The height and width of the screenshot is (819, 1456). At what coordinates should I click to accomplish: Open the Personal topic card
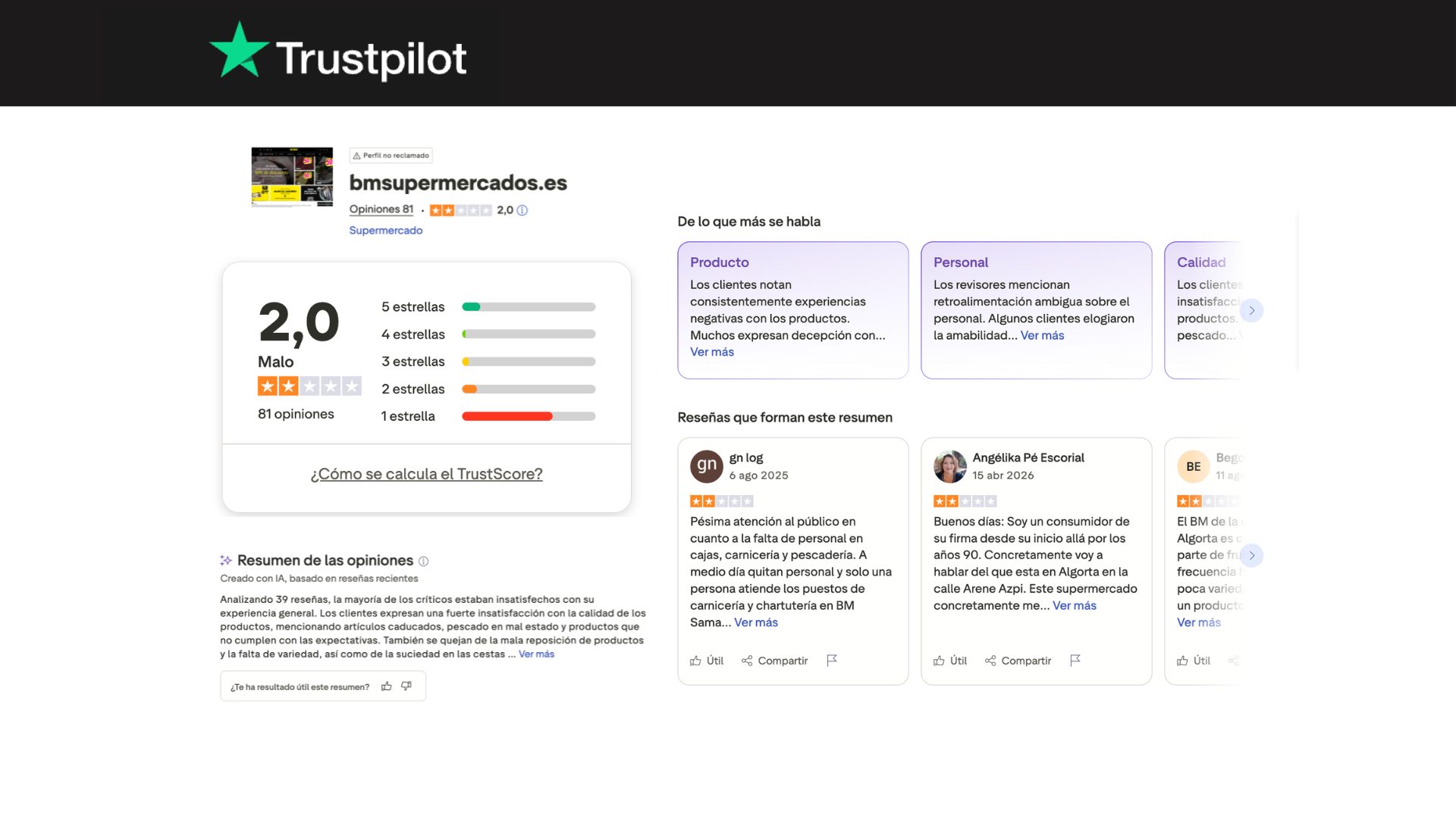1036,310
